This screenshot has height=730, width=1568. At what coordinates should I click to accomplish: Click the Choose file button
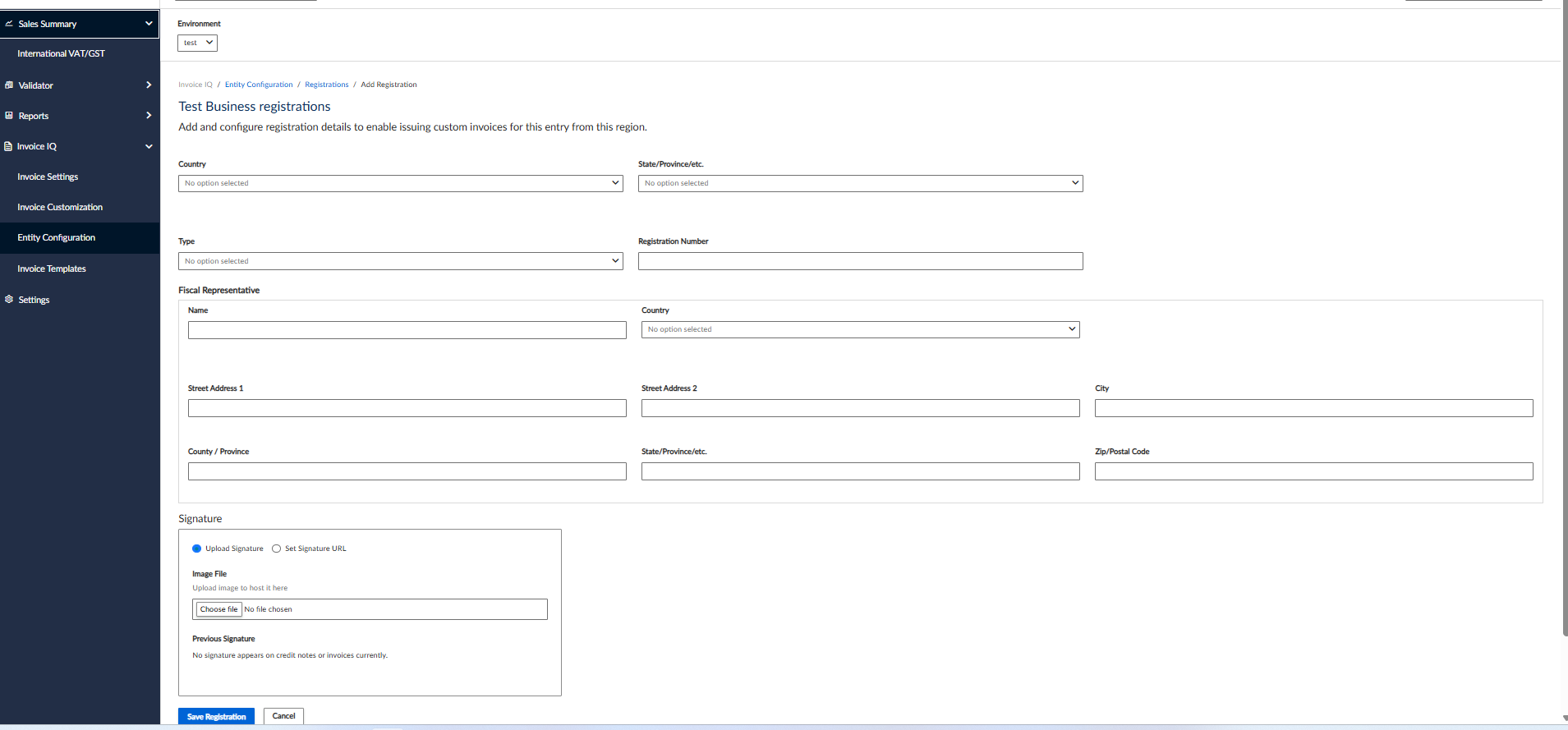tap(218, 609)
